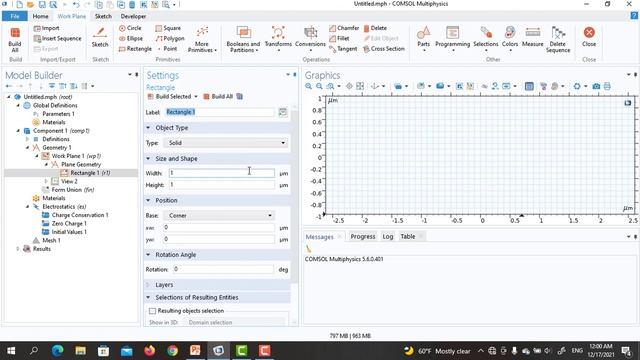
Task: Click the Rotation input field
Action: 223,269
